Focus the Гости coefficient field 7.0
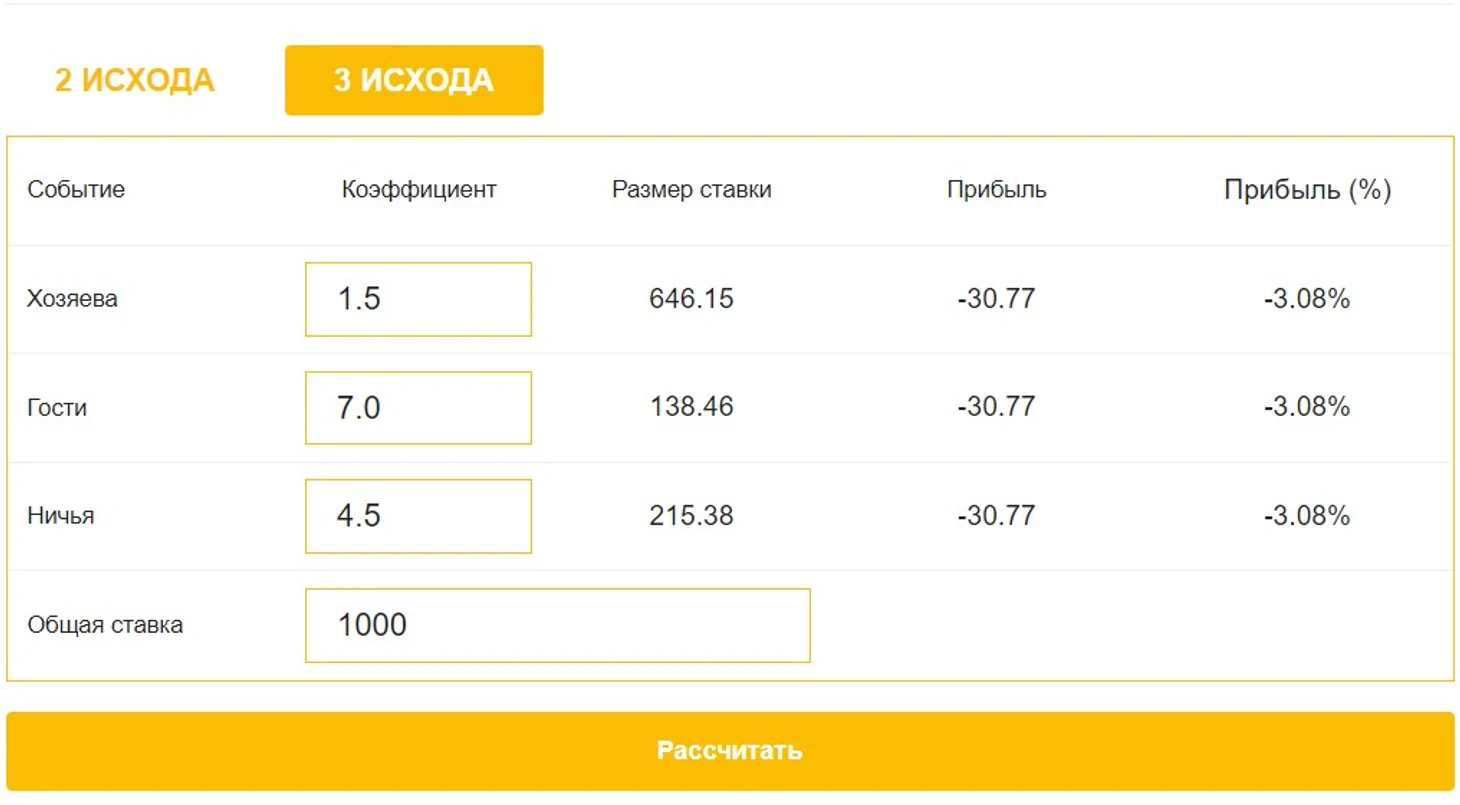 point(418,408)
